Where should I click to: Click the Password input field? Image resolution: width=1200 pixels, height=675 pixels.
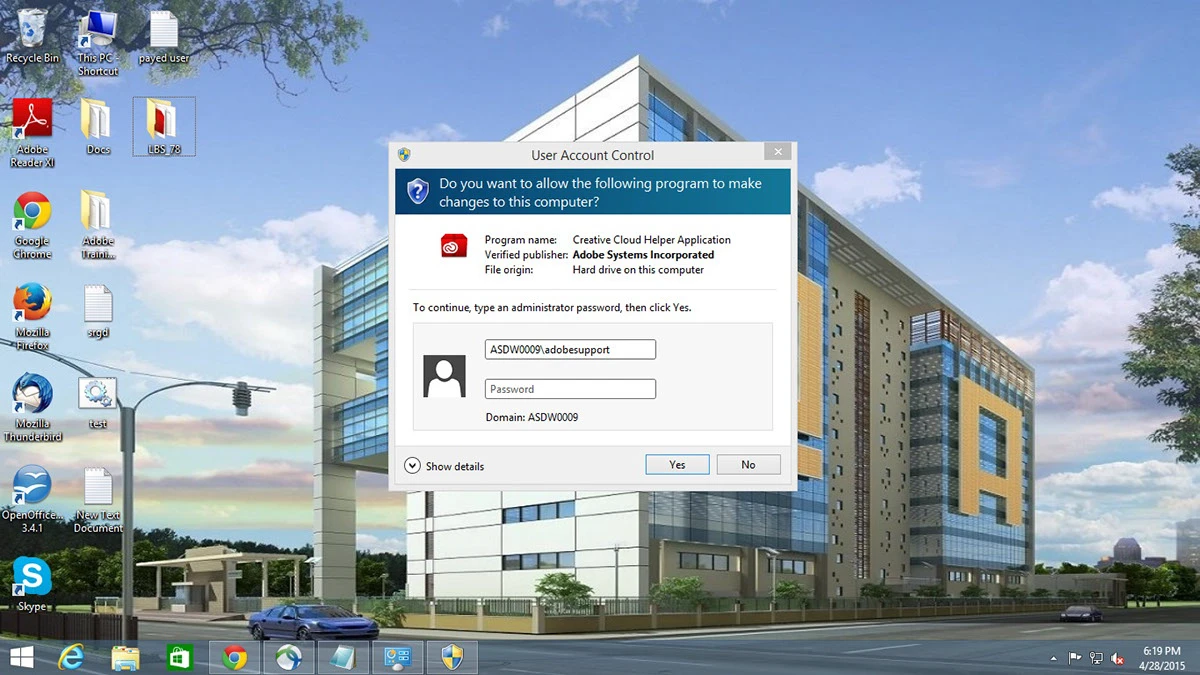click(x=570, y=389)
